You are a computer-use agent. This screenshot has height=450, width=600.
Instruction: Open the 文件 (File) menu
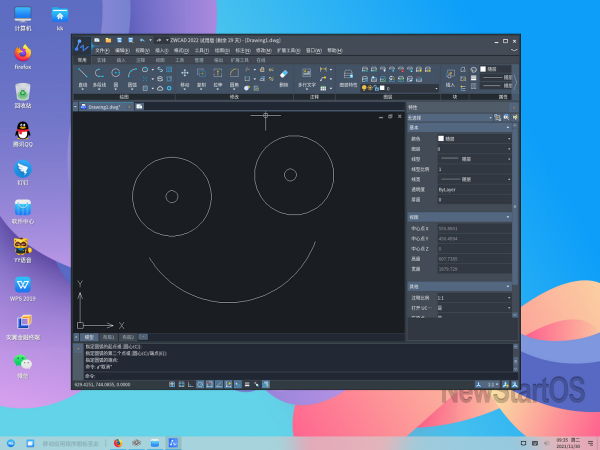click(100, 49)
